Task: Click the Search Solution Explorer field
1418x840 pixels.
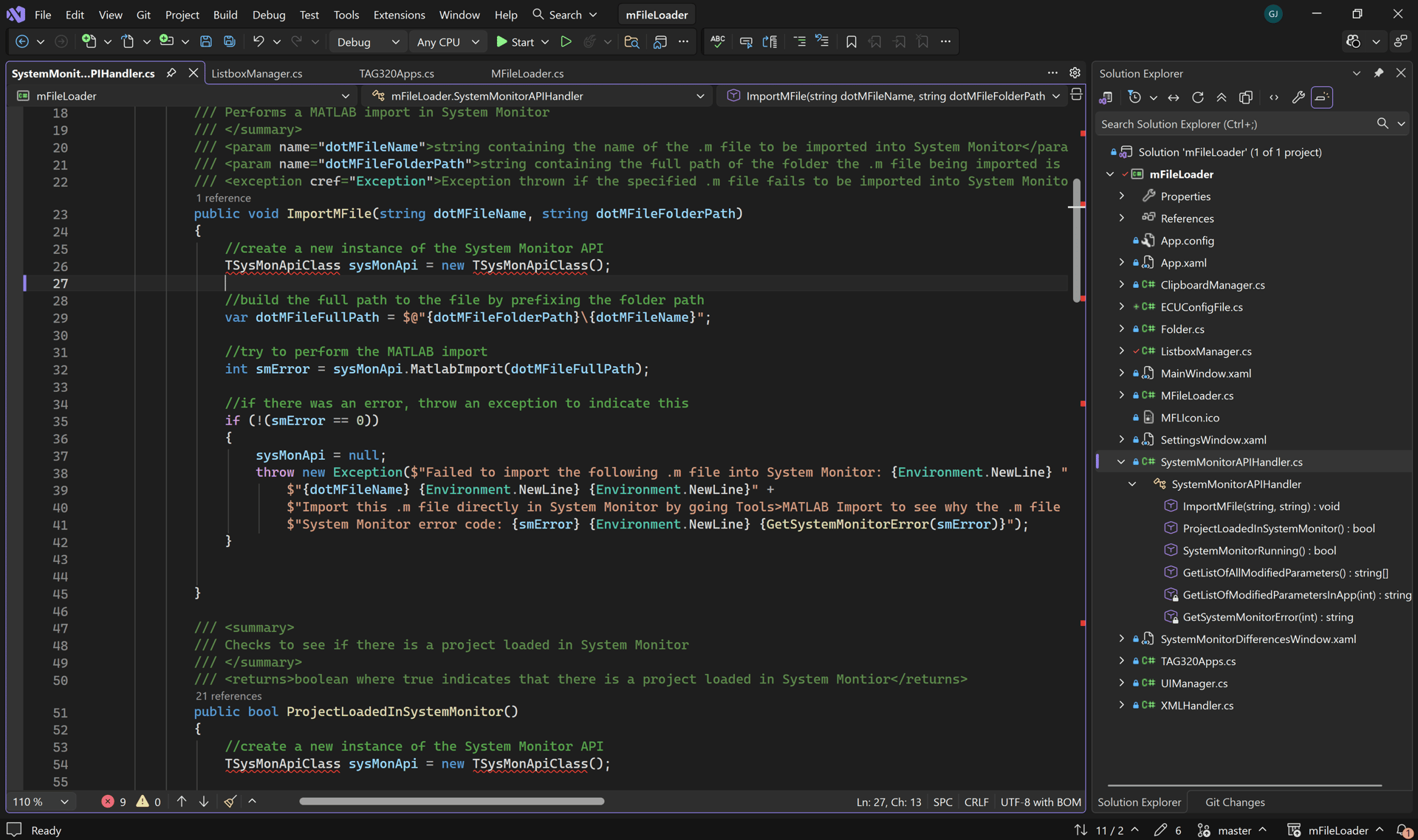Action: point(1233,124)
